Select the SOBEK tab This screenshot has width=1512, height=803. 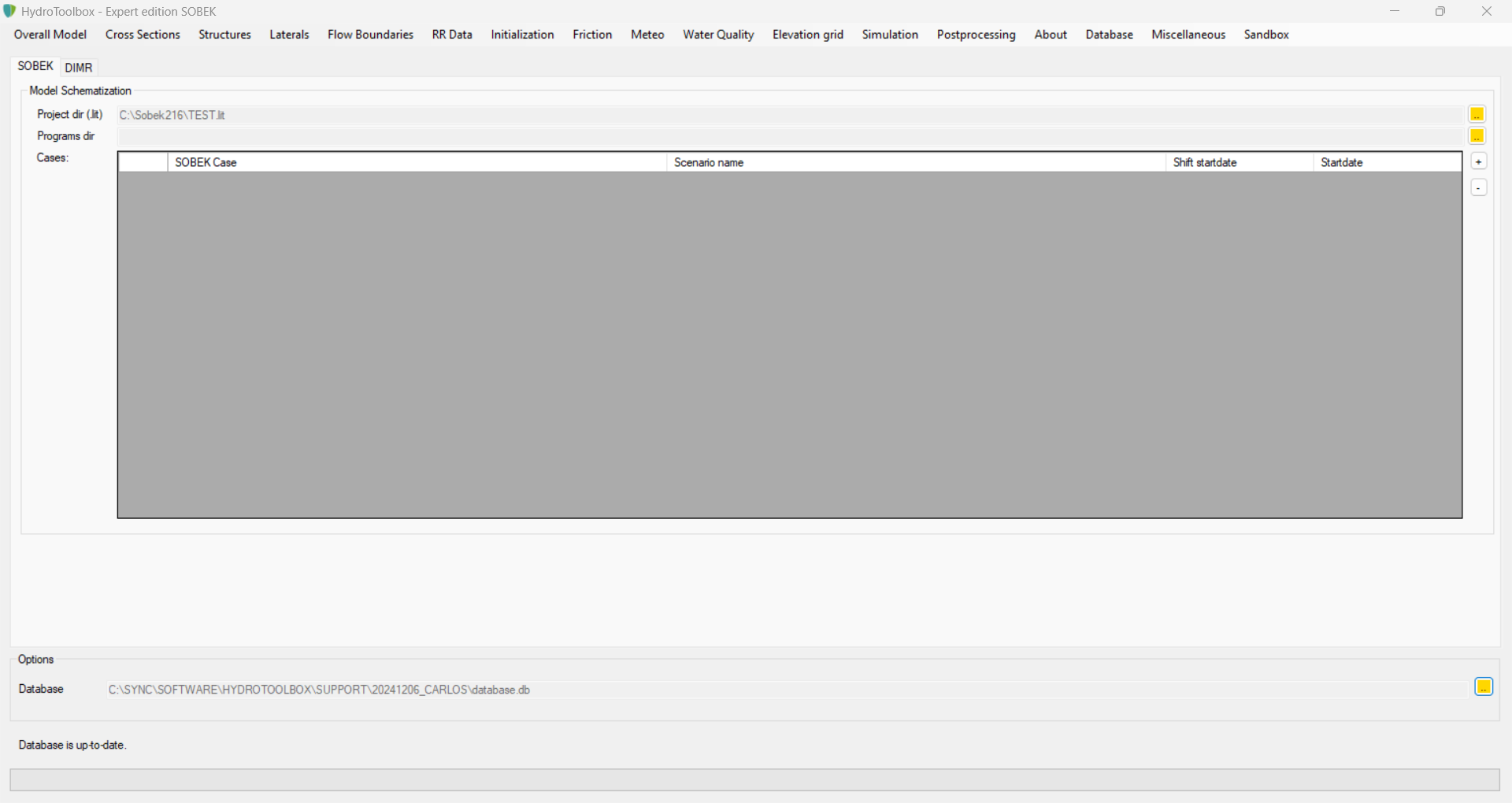point(35,66)
